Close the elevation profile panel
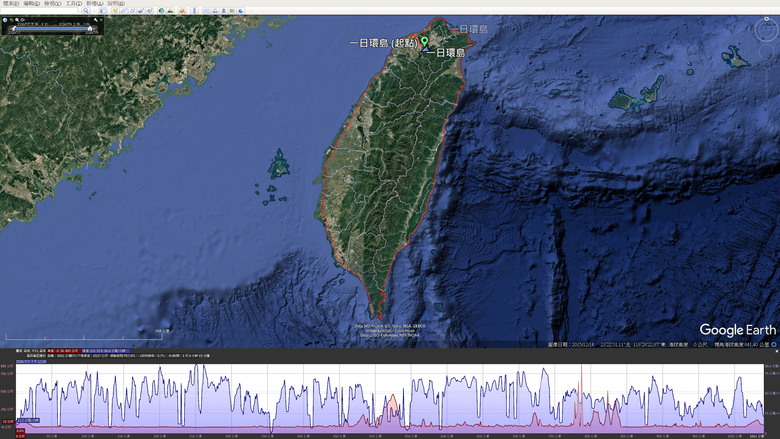Screen dimensions: 780x439 [x=777, y=351]
